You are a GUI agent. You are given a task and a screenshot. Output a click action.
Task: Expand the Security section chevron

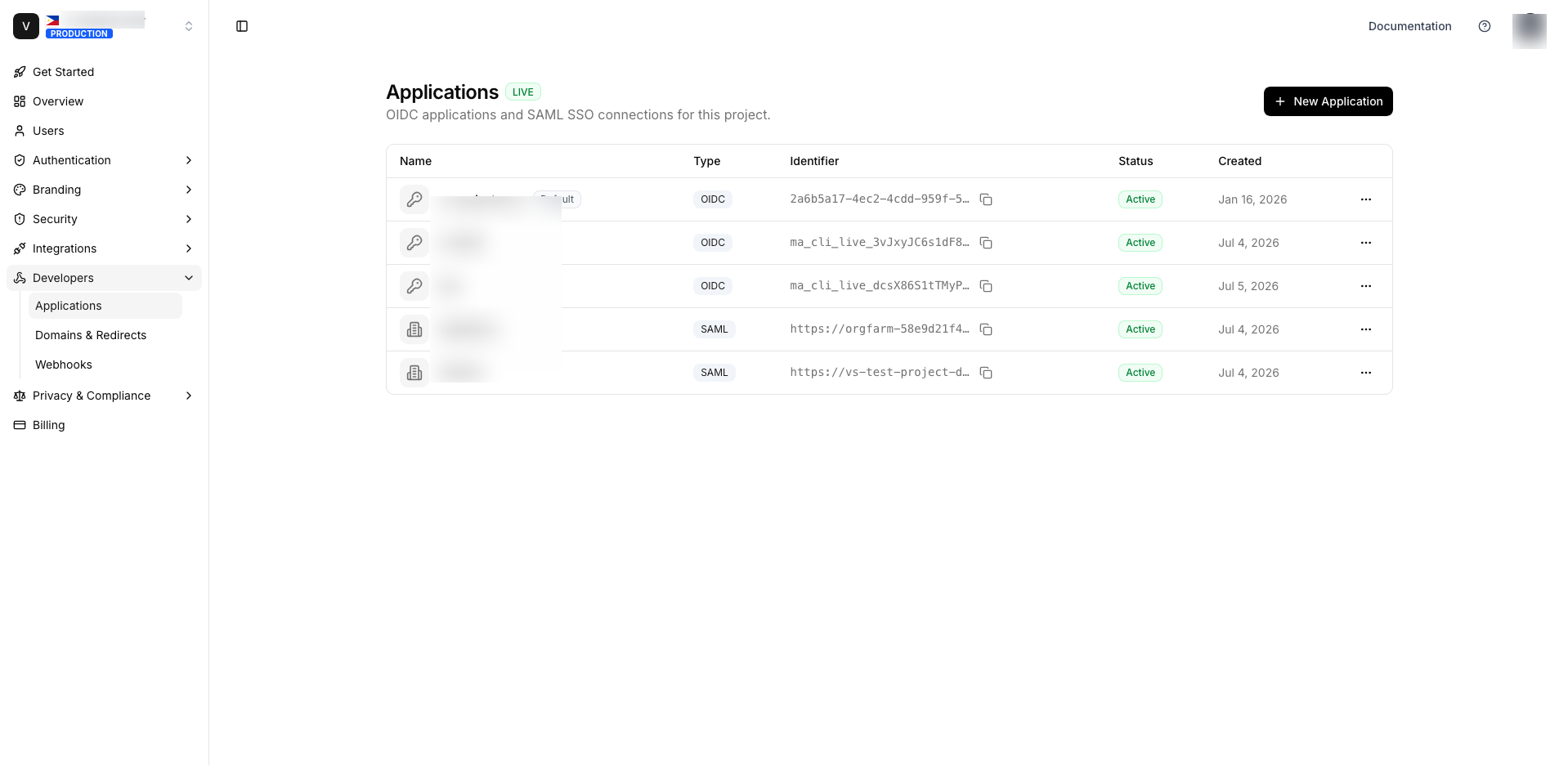[189, 219]
